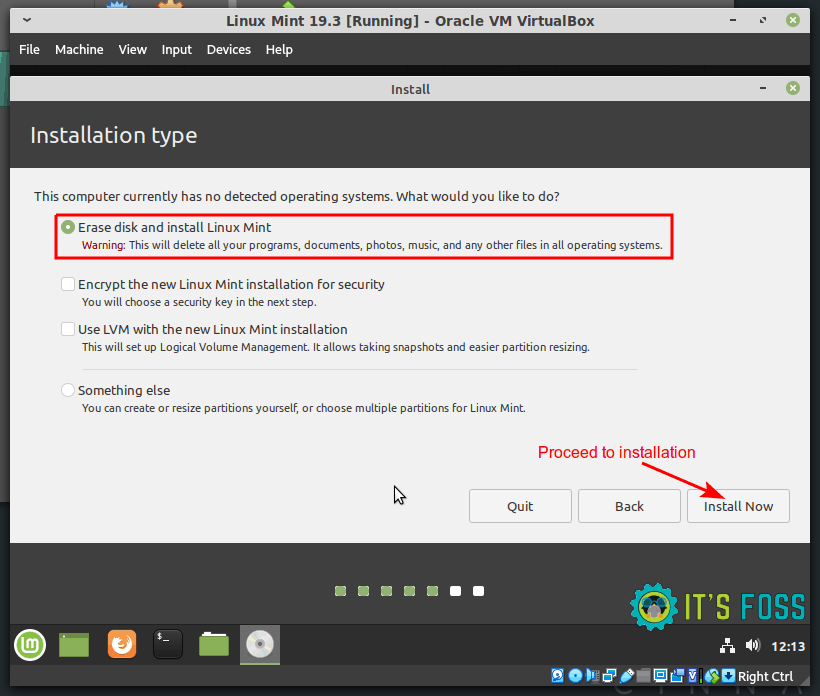Click the installer disc icon in taskbar
Viewport: 820px width, 696px height.
(260, 645)
